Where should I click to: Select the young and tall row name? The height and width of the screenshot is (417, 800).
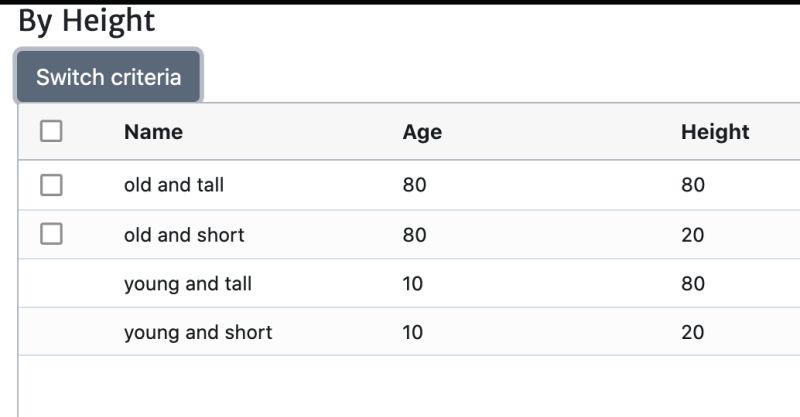[188, 284]
